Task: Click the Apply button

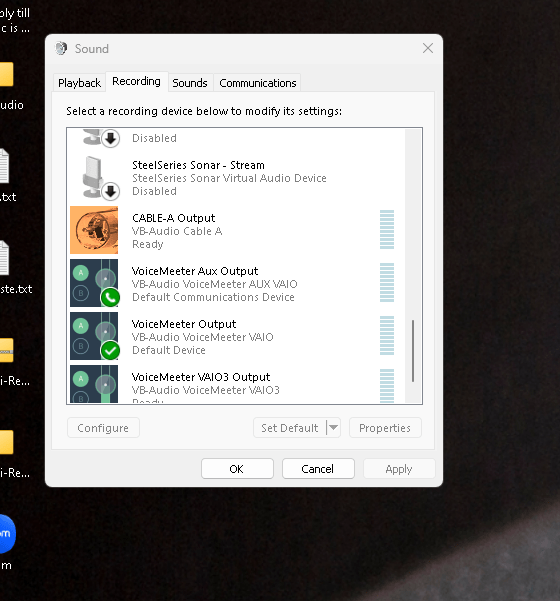Action: 399,469
